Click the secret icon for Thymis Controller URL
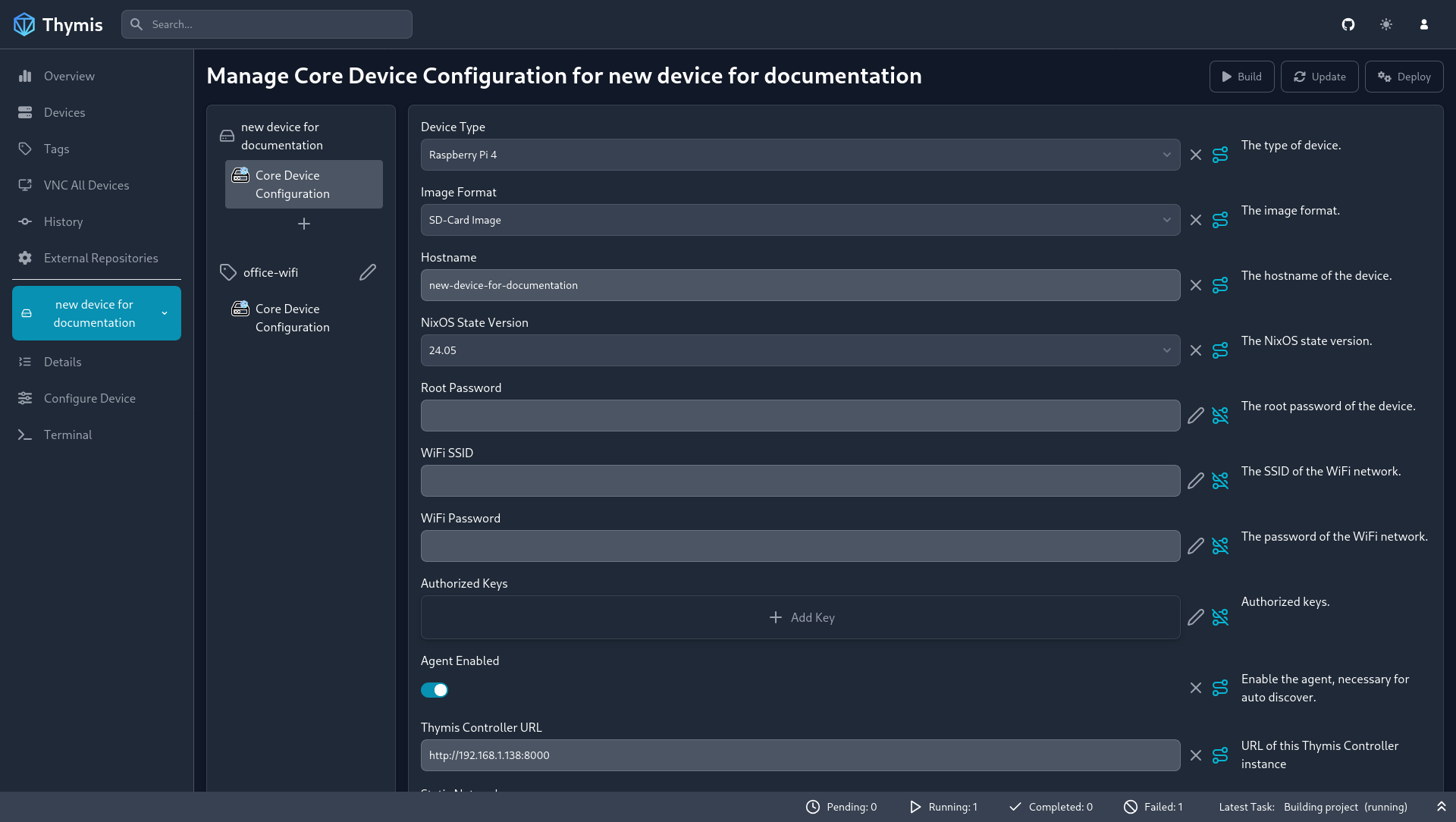 pos(1220,755)
